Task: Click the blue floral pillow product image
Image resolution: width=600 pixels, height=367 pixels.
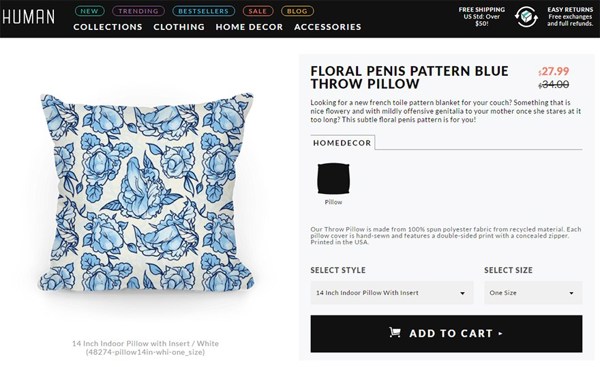Action: click(x=147, y=191)
